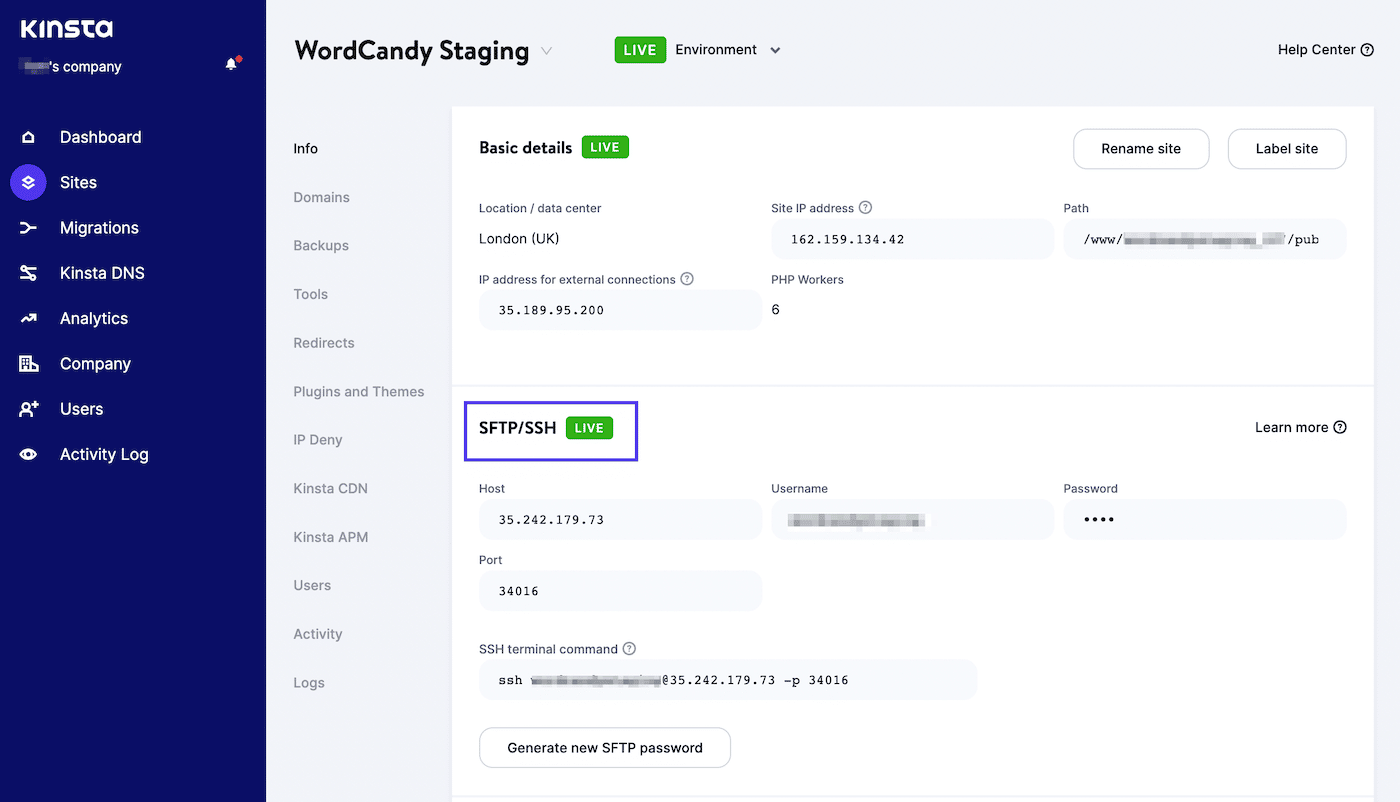Open the Learn more help icon
The width and height of the screenshot is (1400, 802).
click(x=1340, y=427)
